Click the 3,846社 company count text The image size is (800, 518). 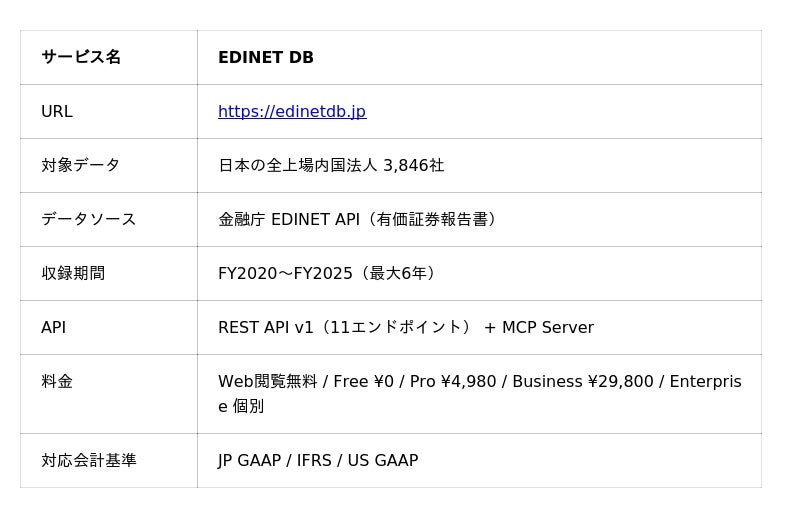413,166
